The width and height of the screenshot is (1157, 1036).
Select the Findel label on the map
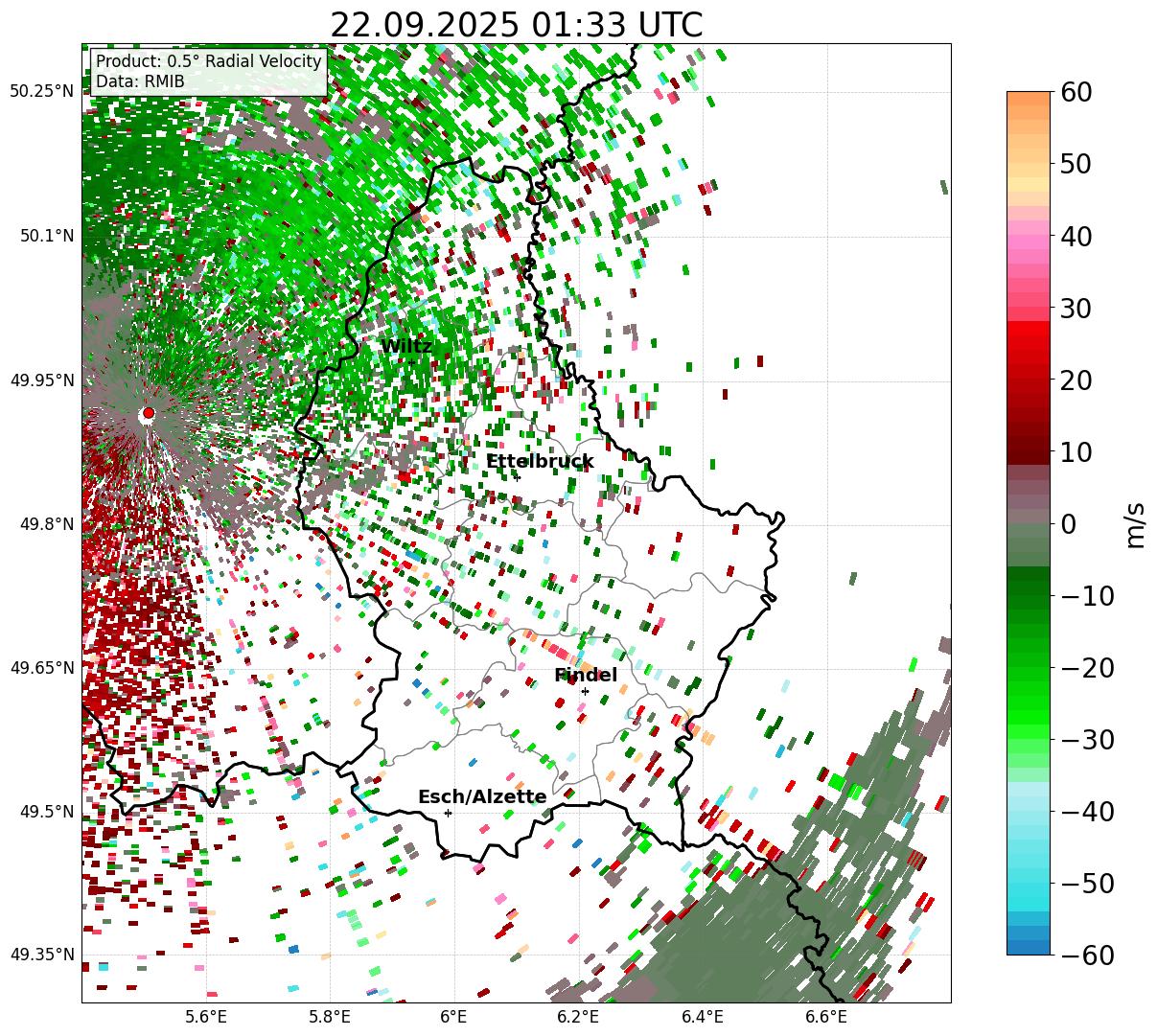(x=586, y=676)
